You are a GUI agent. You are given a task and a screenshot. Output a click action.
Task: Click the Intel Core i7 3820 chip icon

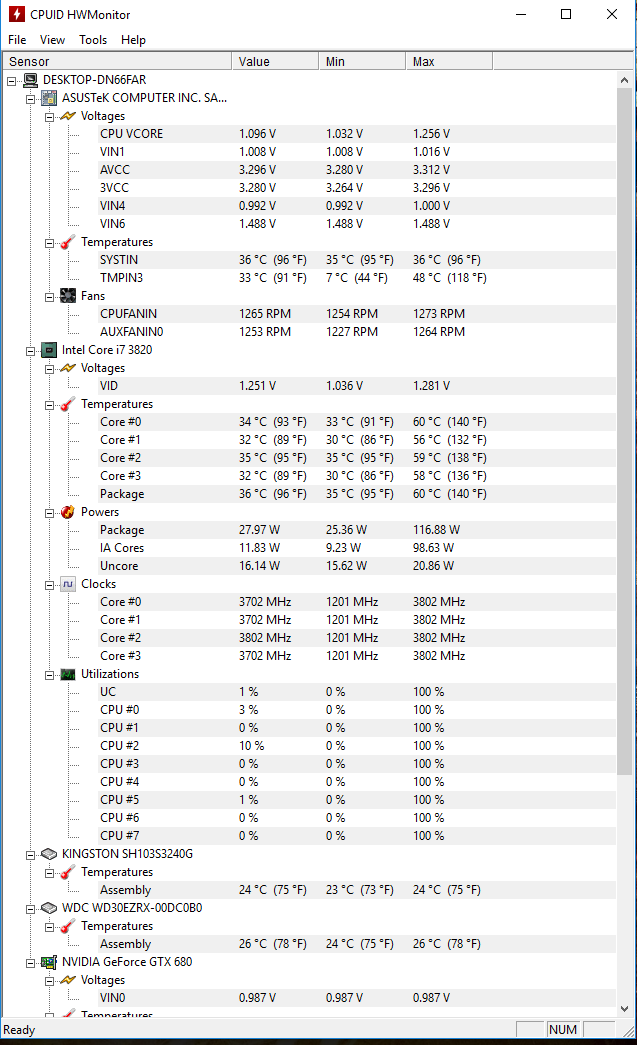[x=49, y=350]
